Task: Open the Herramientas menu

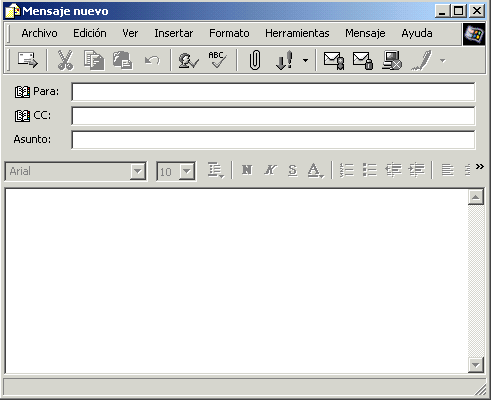Action: click(x=297, y=33)
